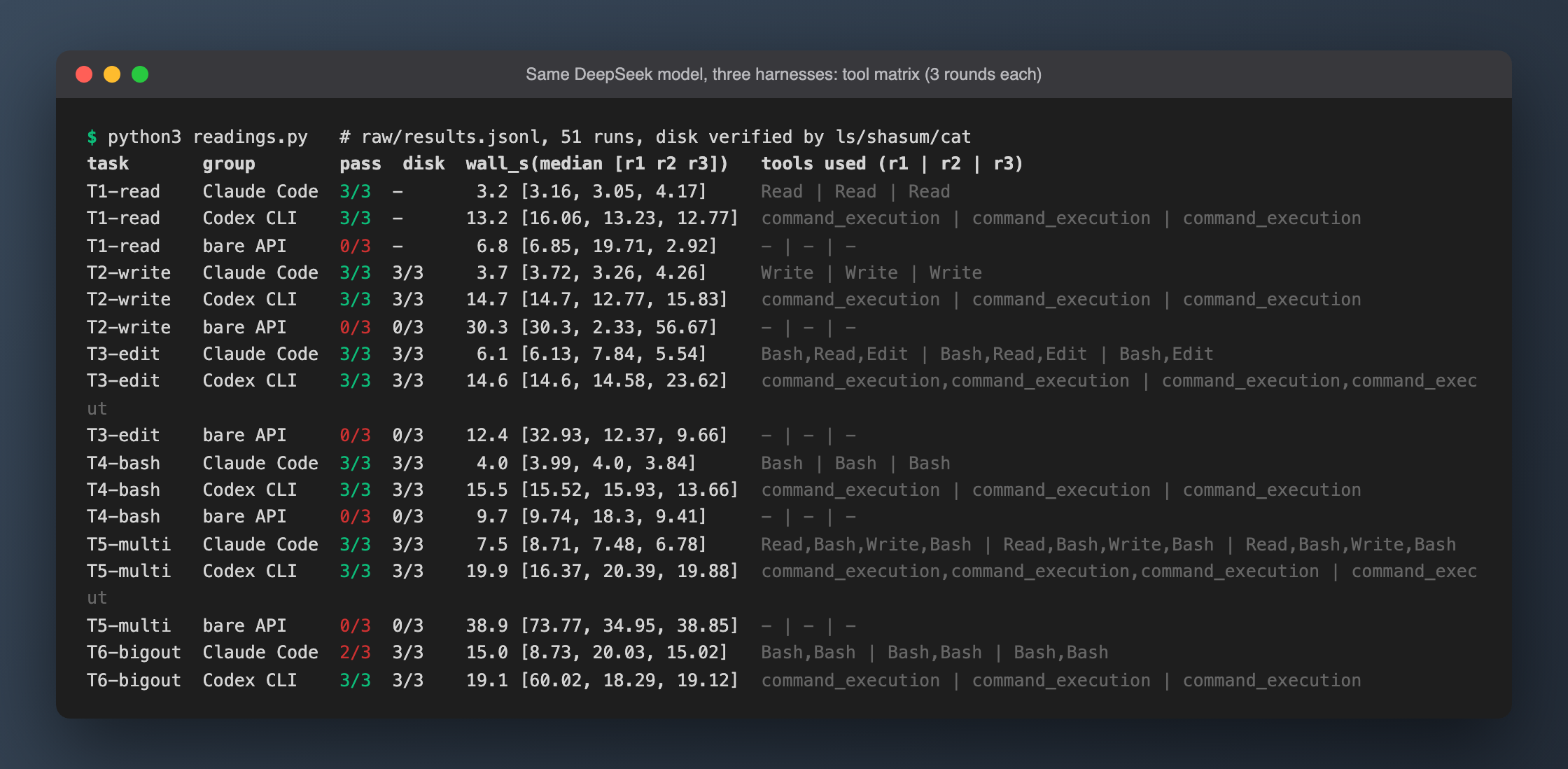1568x769 pixels.
Task: Minimize the terminal using the yellow button
Action: [x=112, y=74]
